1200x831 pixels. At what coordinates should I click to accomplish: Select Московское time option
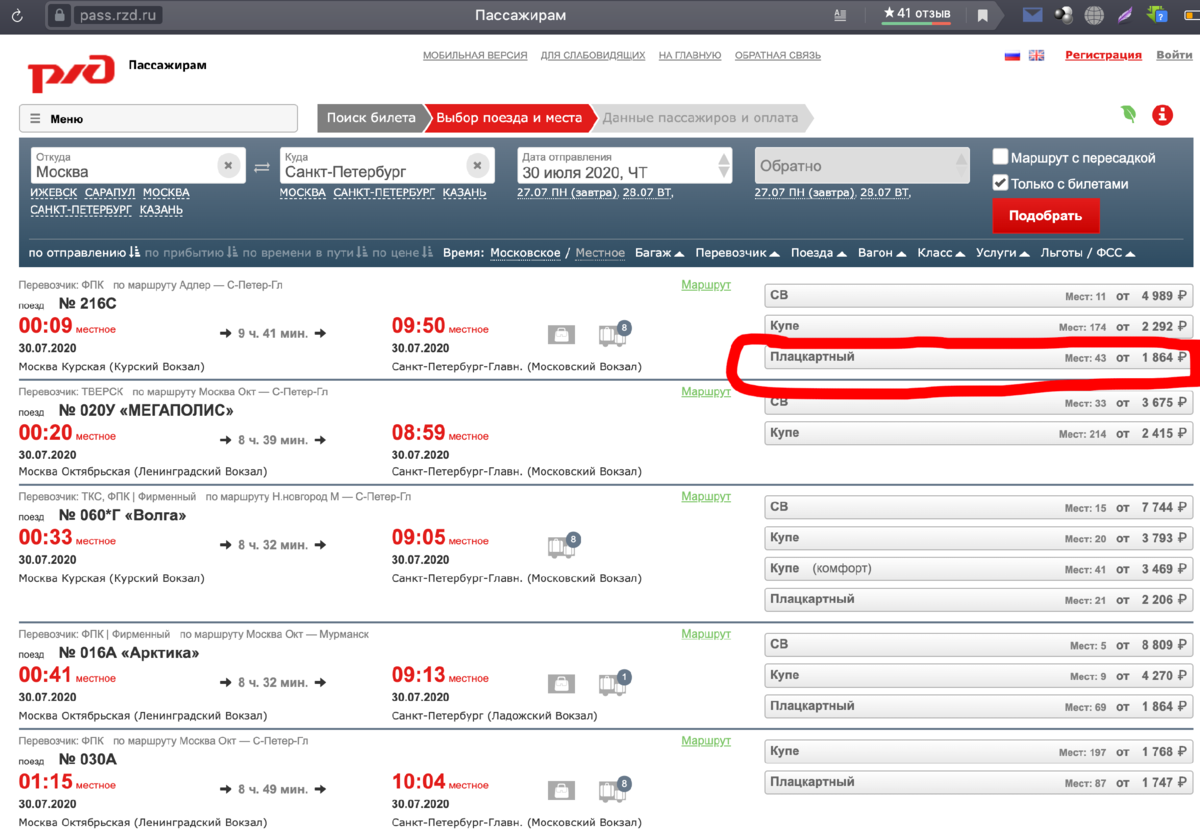pyautogui.click(x=525, y=253)
